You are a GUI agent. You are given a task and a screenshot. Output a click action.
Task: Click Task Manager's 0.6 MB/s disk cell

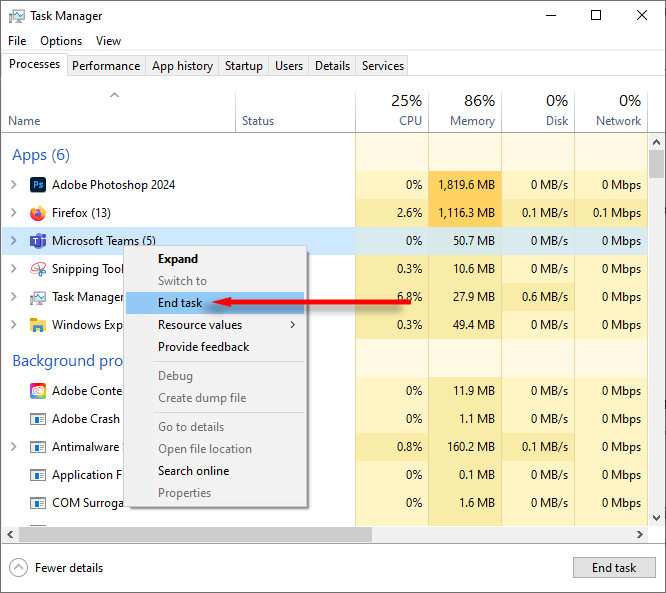(538, 297)
